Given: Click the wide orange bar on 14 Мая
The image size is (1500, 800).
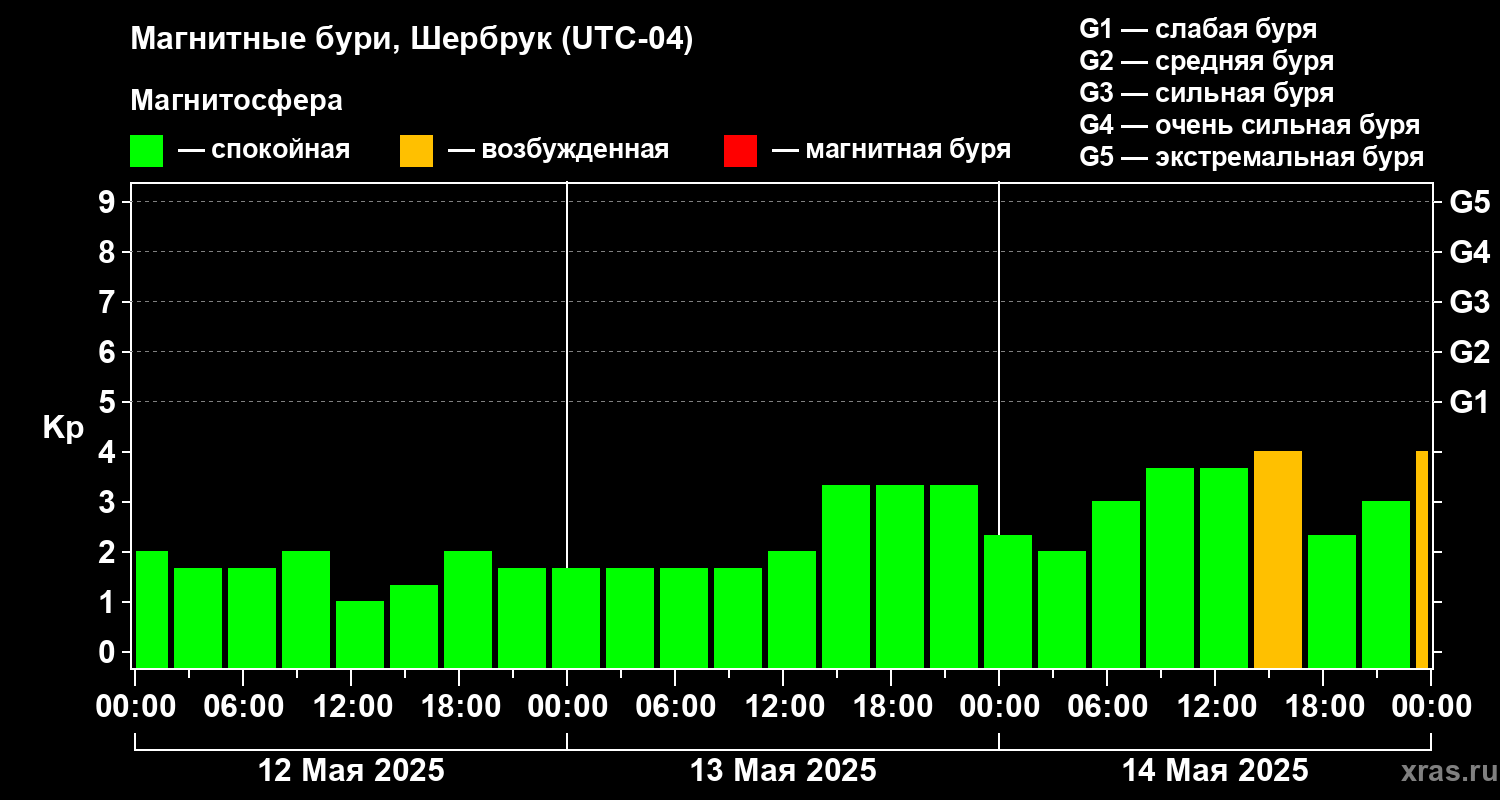Looking at the screenshot, I should pos(1278,560).
